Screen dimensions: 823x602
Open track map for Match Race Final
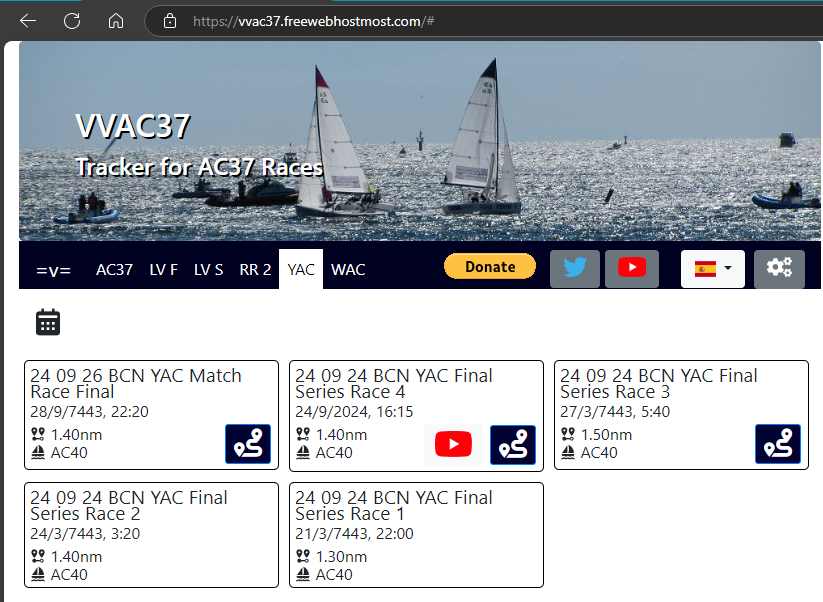click(x=248, y=444)
